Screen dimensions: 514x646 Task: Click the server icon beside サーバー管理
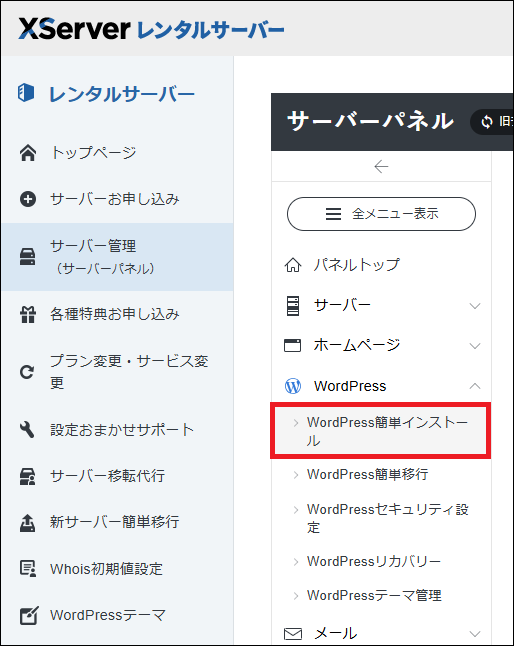pos(28,257)
